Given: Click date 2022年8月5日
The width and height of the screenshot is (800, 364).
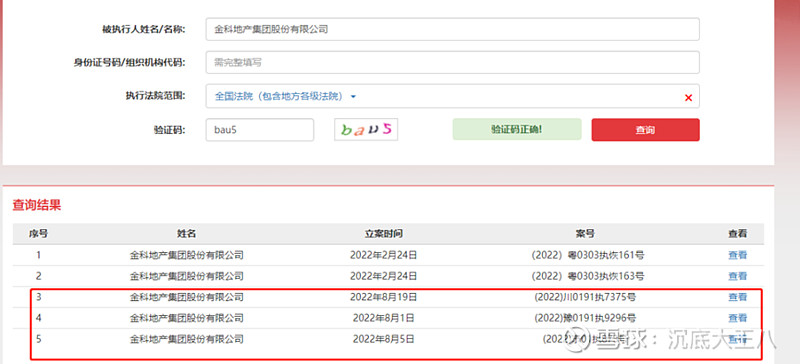Looking at the screenshot, I should [x=384, y=339].
